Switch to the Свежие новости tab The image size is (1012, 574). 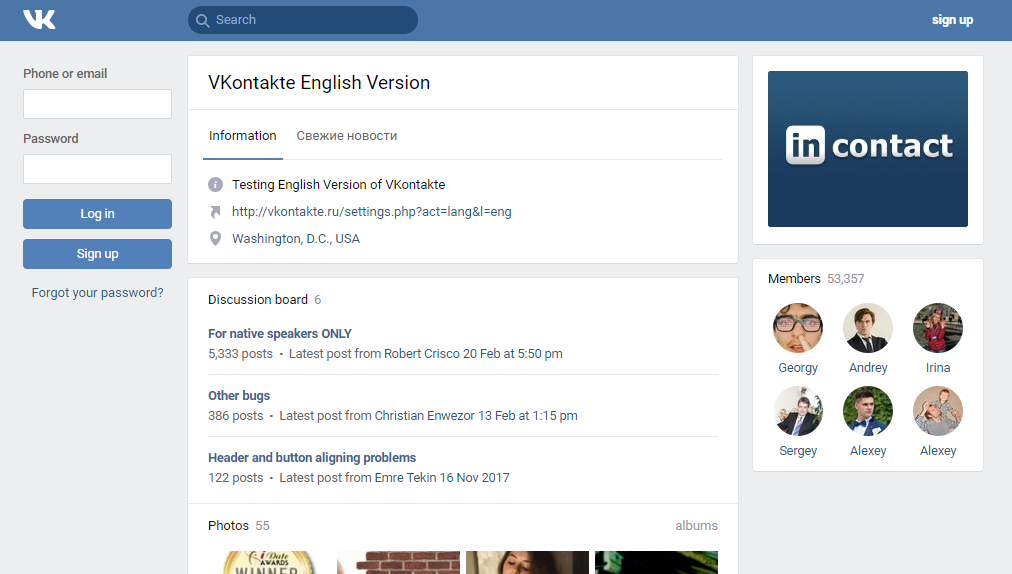point(347,136)
